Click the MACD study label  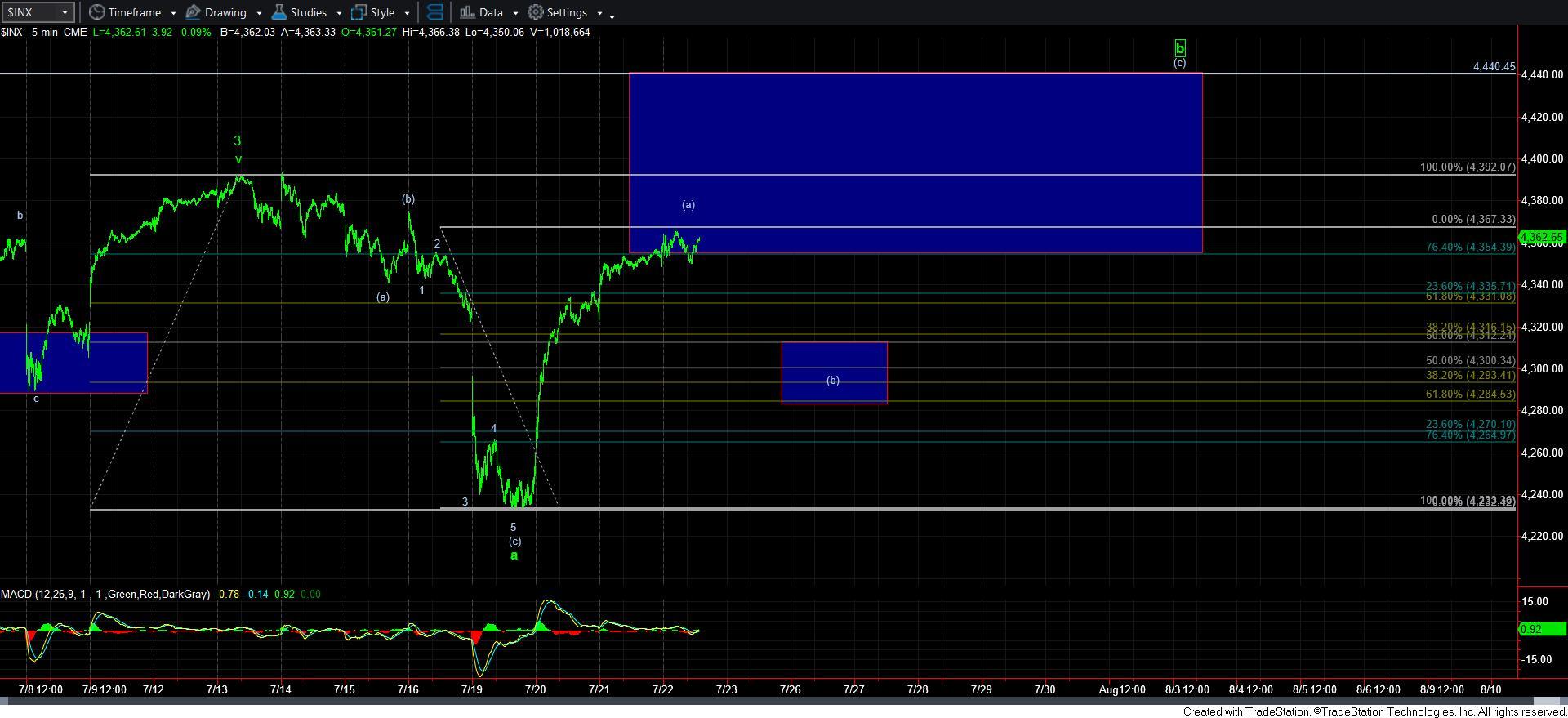(x=105, y=594)
